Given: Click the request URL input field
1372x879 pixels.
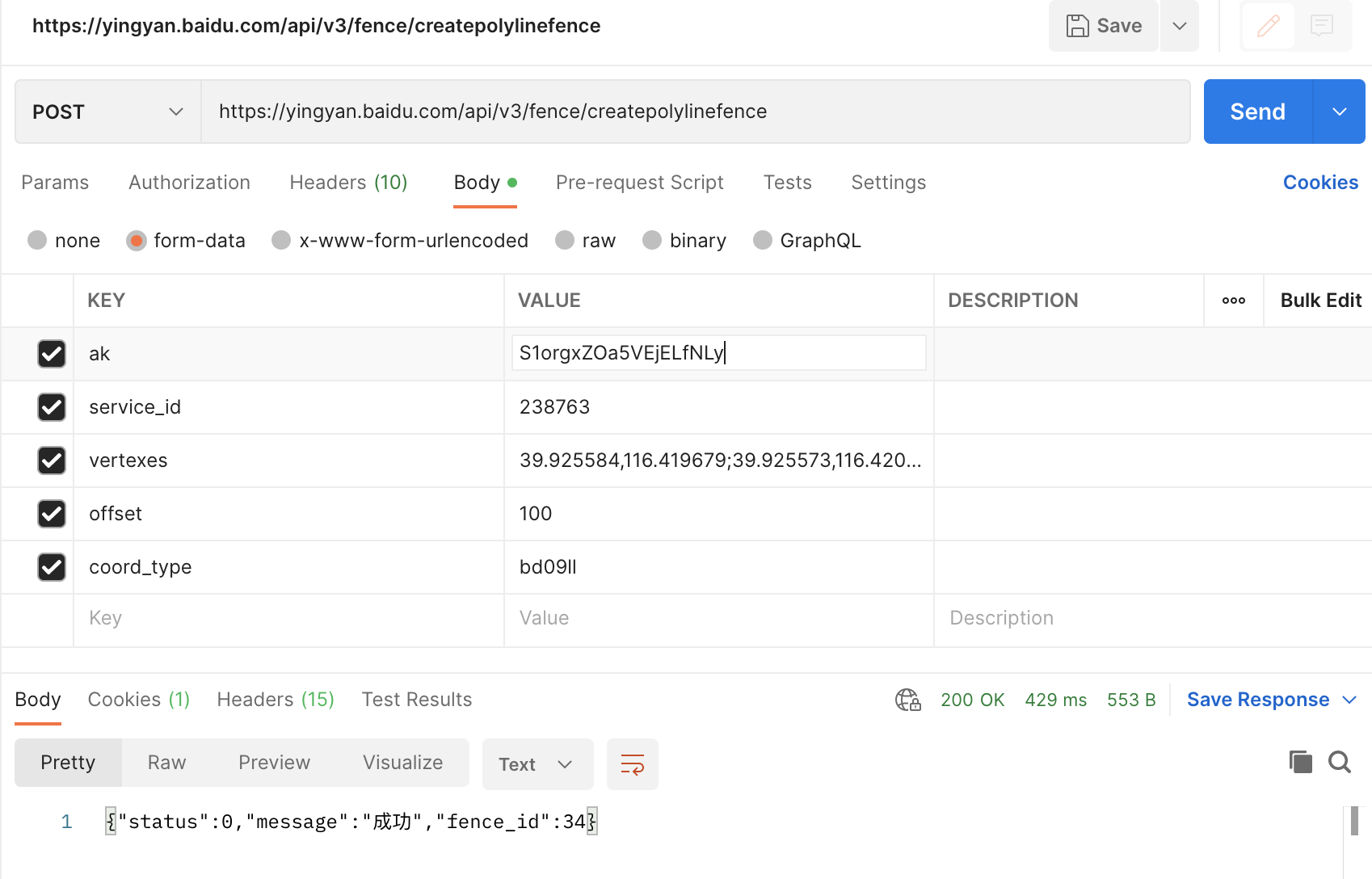Looking at the screenshot, I should tap(695, 111).
